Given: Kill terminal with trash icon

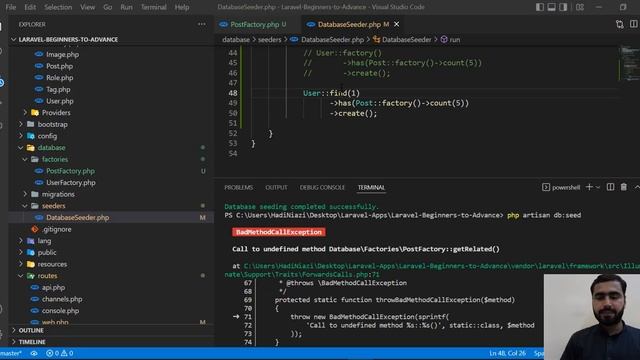Looking at the screenshot, I should coord(624,187).
